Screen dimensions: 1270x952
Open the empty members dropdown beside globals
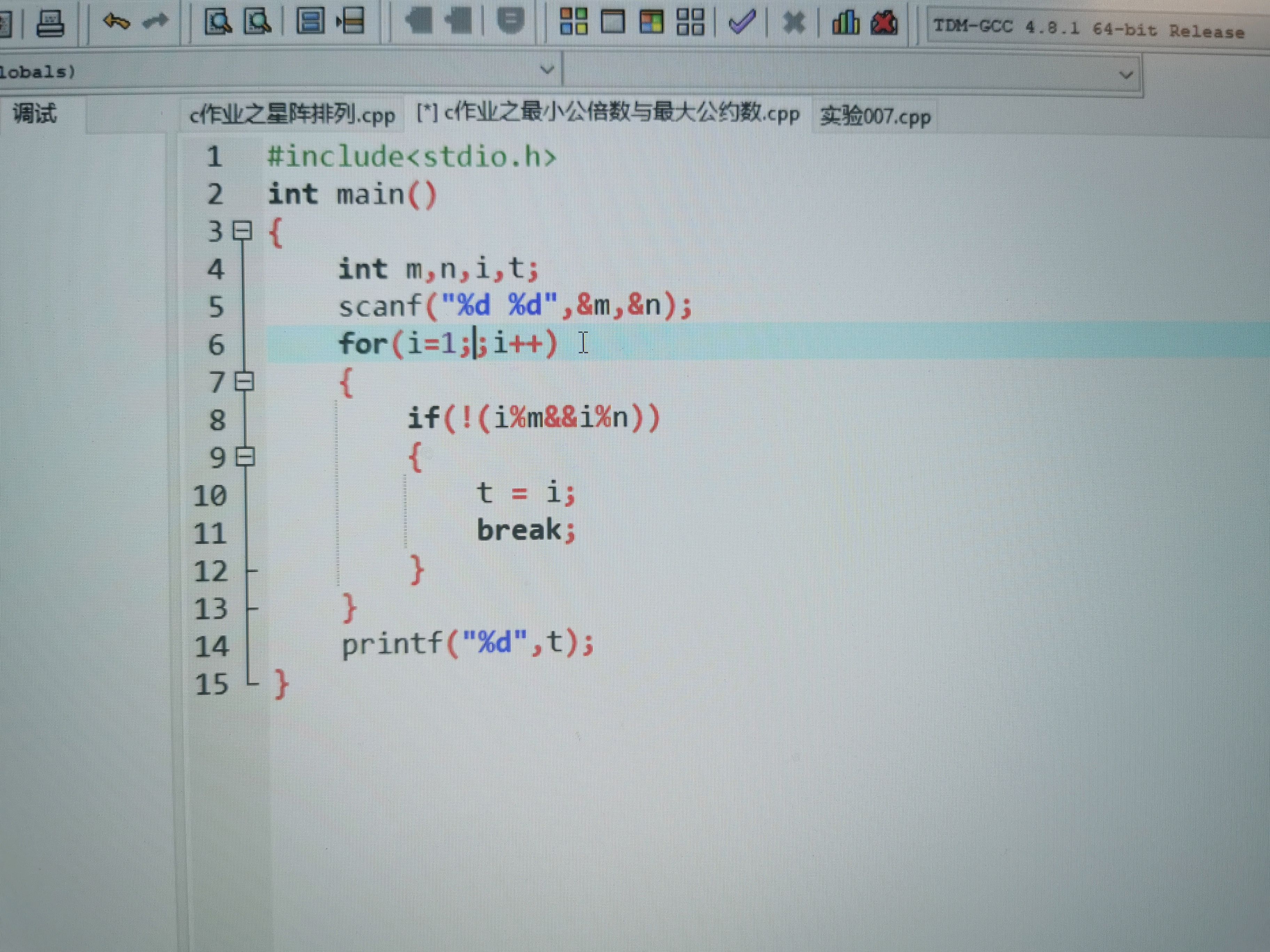tap(852, 73)
